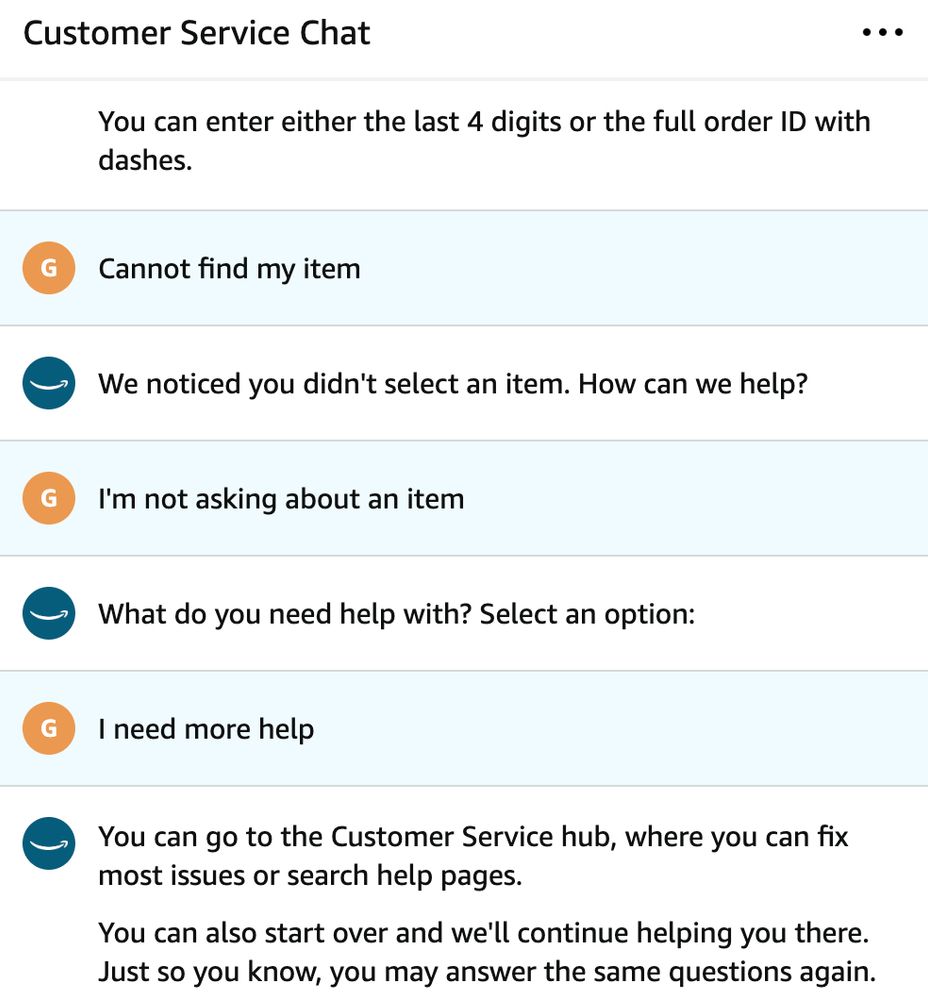Click the 'Customer Service hub' message text
Screen dimensions: 928x1000
coord(473,856)
